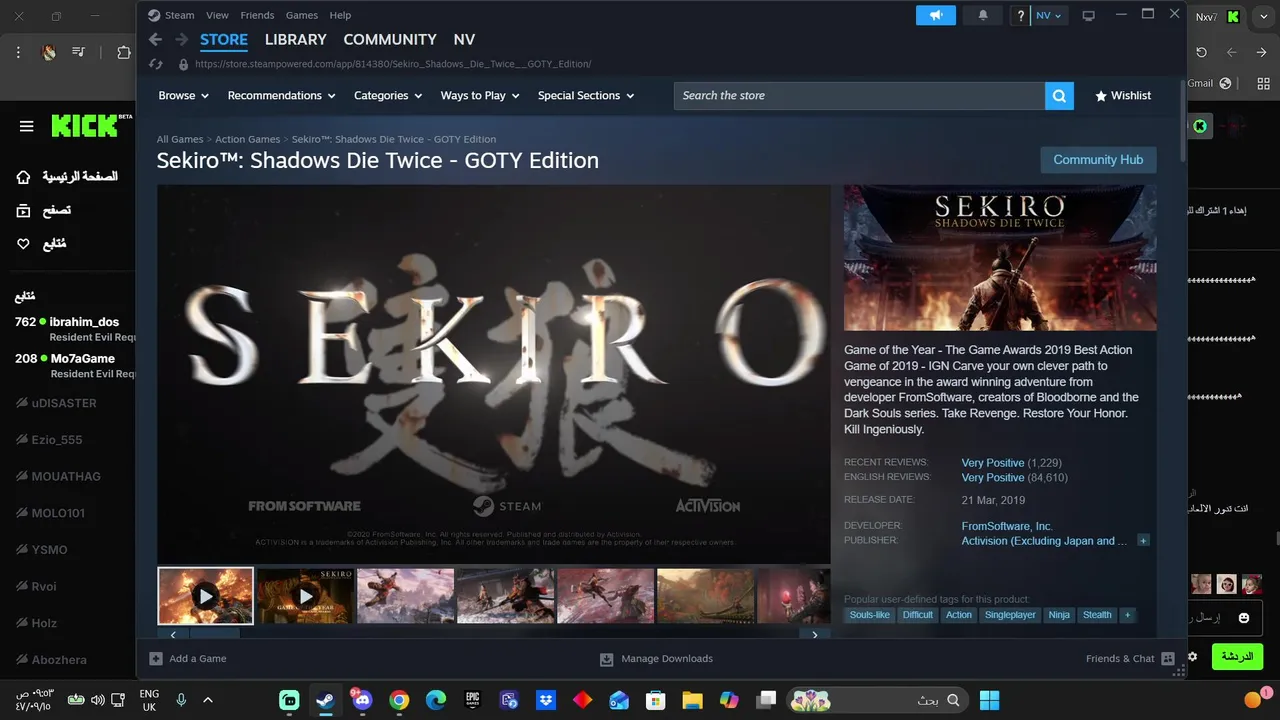This screenshot has width=1280, height=720.
Task: Open Kick chat settings gear
Action: (x=1192, y=657)
